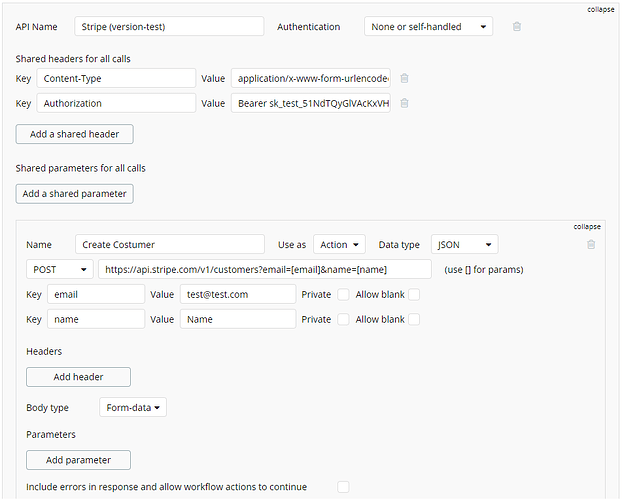Enable Allow blank for email parameter
Image resolution: width=622 pixels, height=500 pixels.
click(414, 294)
